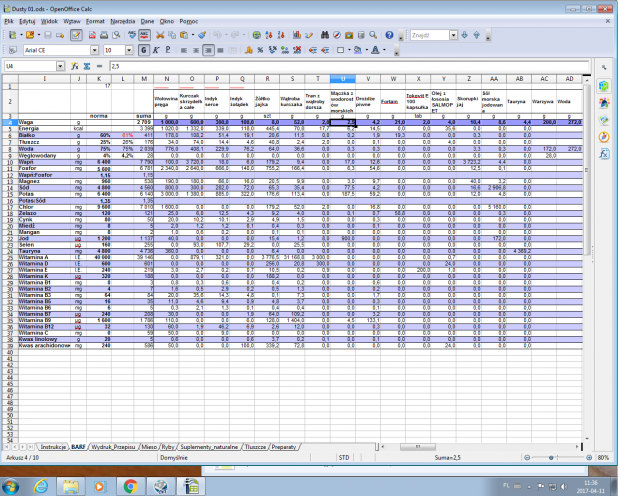Switch to Preparaty sheet tab
Screen dimensions: 620x496
284,447
